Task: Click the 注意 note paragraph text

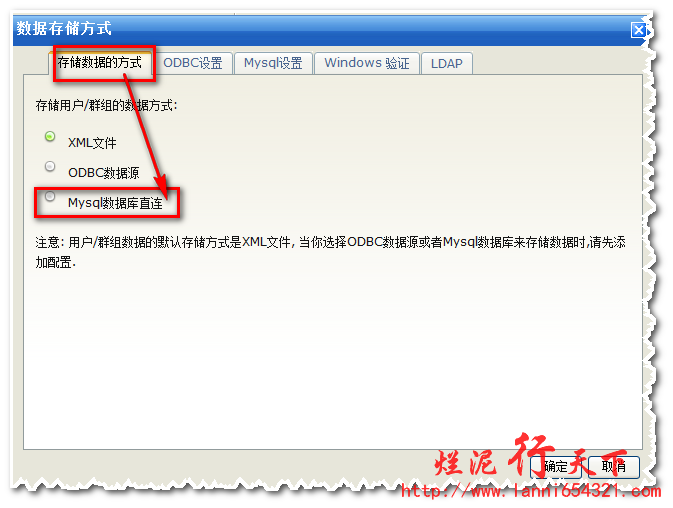Action: coord(330,252)
